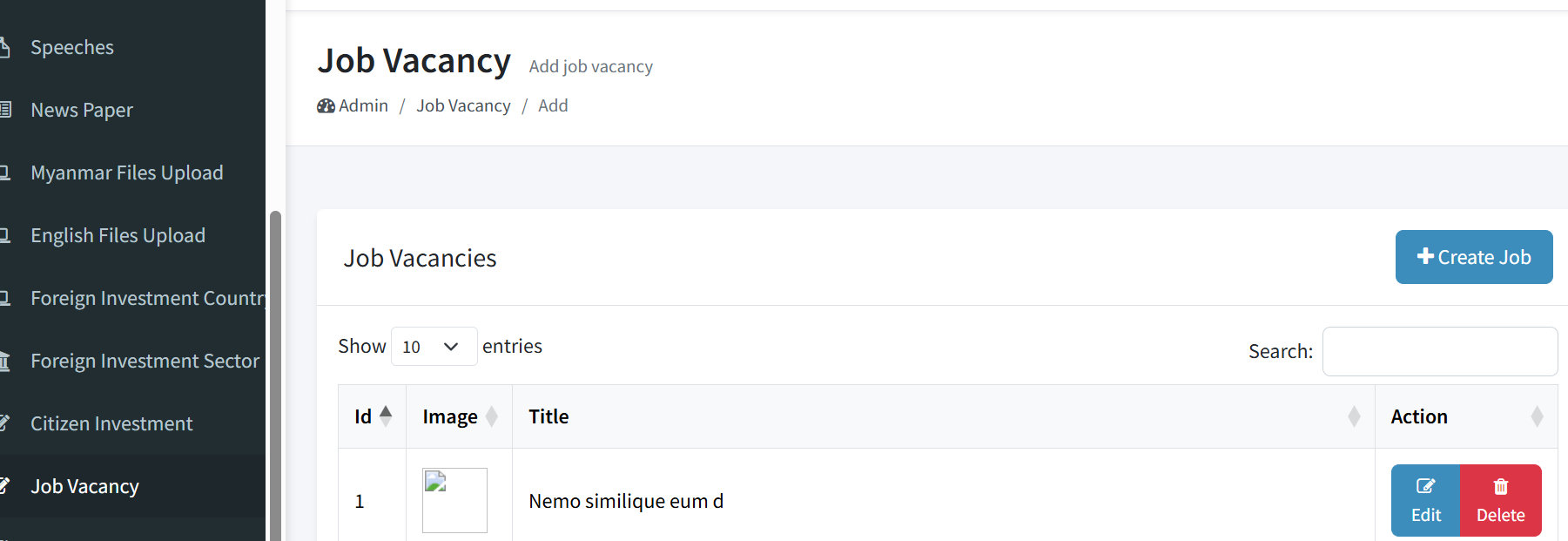1568x541 pixels.
Task: Select the Speeches icon in sidebar
Action: click(x=4, y=46)
